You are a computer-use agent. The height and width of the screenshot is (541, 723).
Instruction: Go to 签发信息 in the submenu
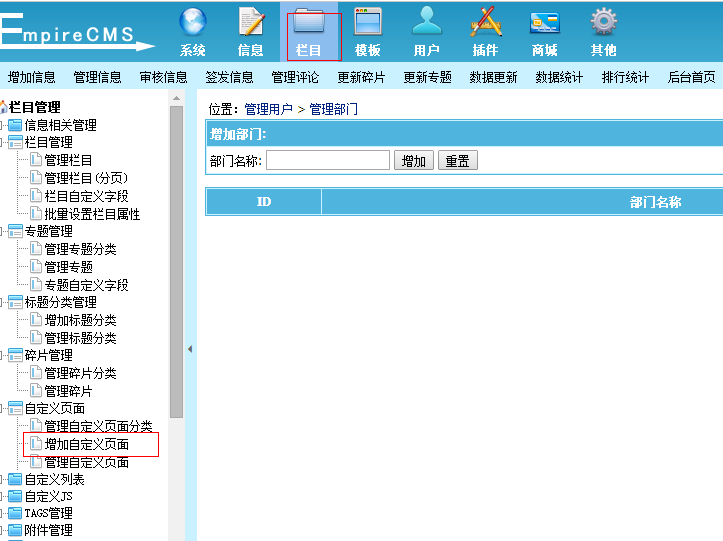point(229,77)
